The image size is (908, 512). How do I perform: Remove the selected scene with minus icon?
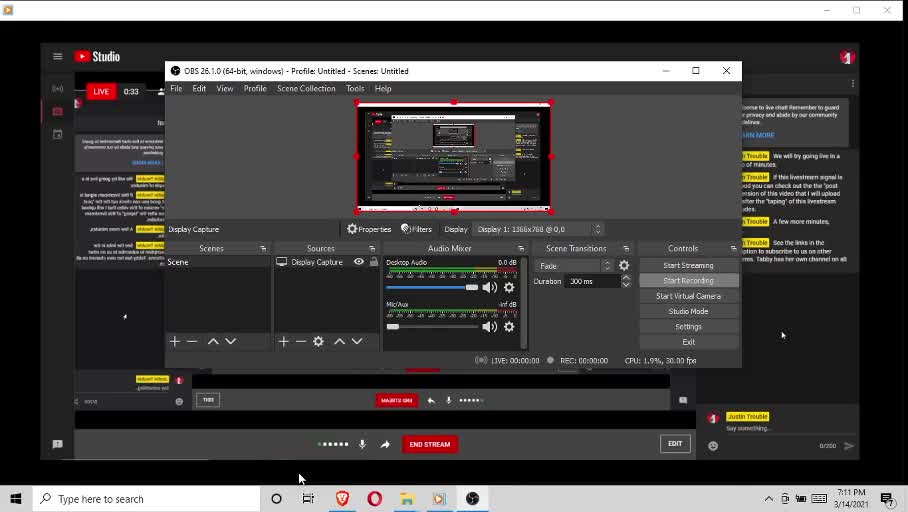tap(192, 341)
